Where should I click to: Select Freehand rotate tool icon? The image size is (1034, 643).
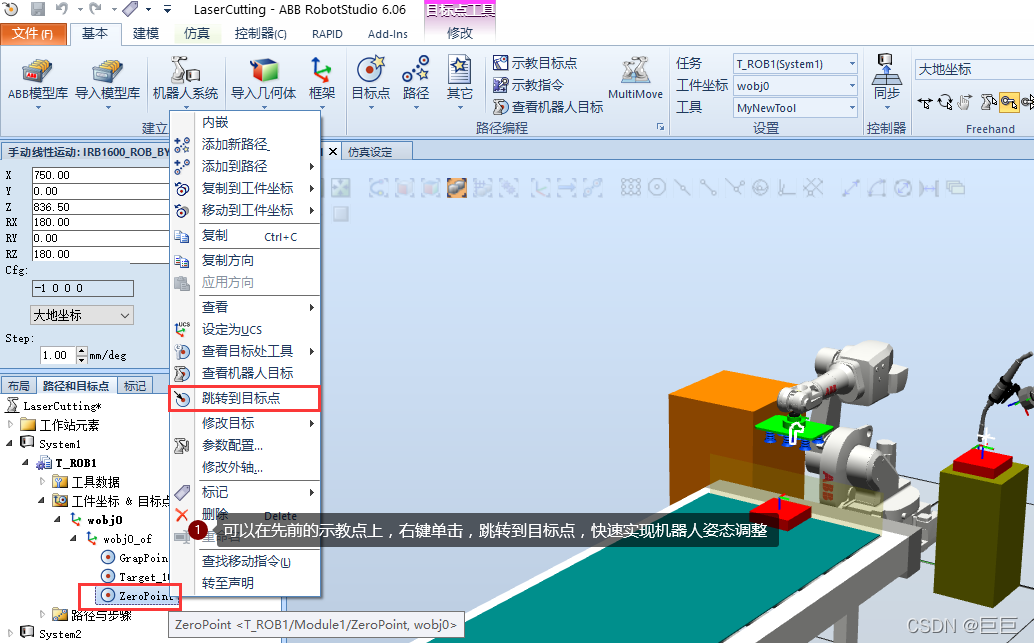[945, 102]
